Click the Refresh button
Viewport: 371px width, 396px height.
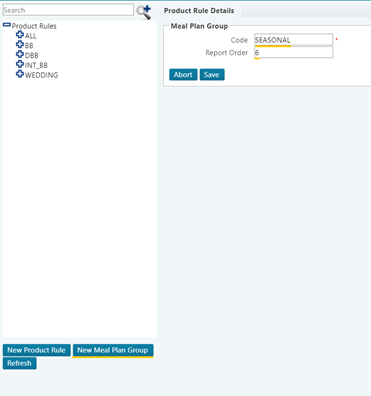20,363
